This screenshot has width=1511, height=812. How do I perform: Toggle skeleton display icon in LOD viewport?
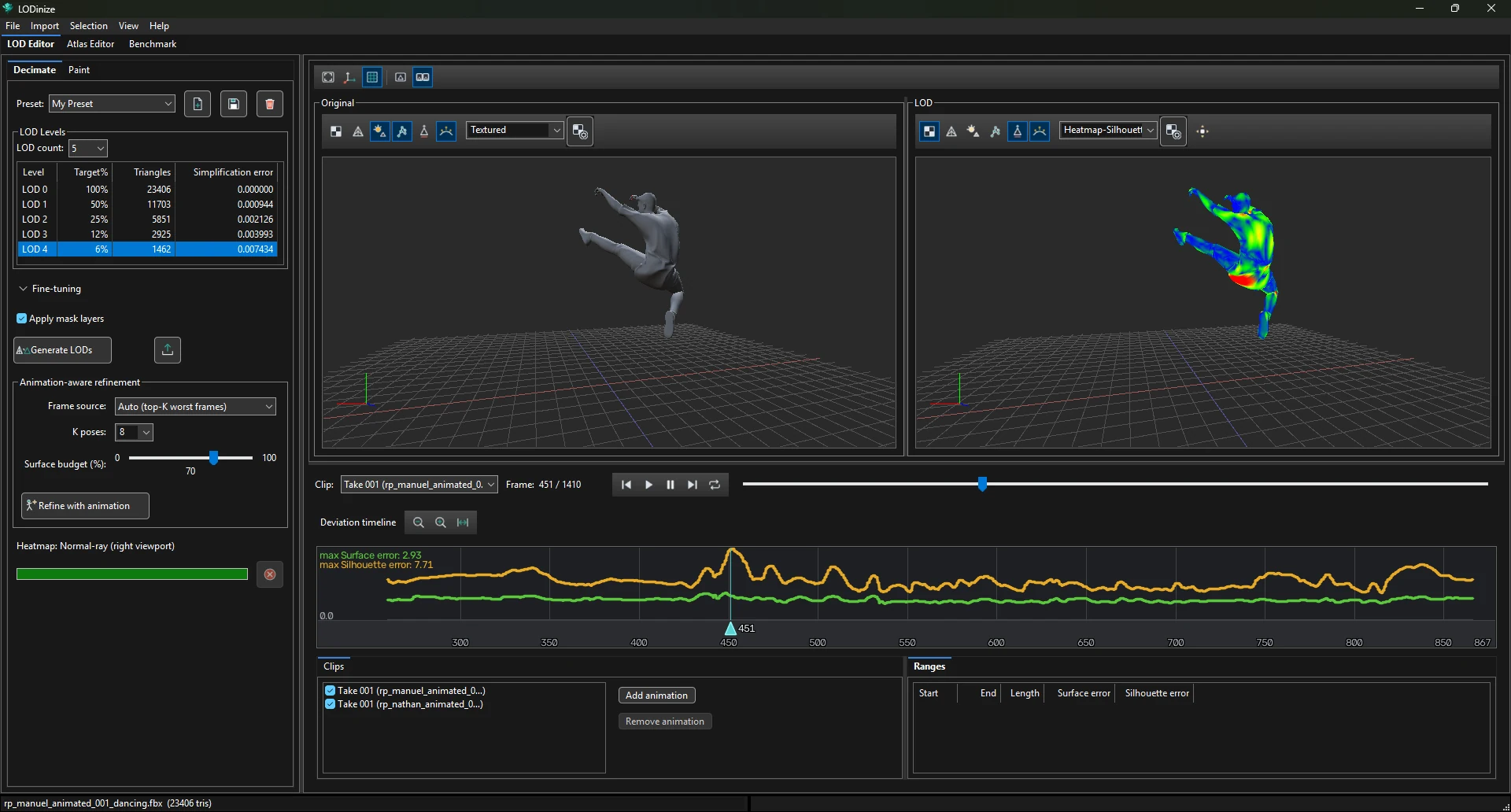pos(996,131)
